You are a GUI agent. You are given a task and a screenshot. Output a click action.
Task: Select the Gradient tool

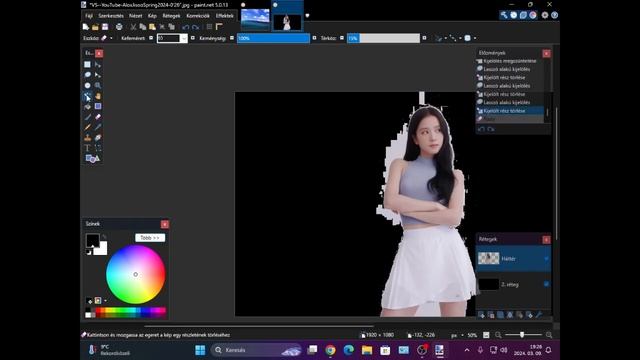click(98, 107)
